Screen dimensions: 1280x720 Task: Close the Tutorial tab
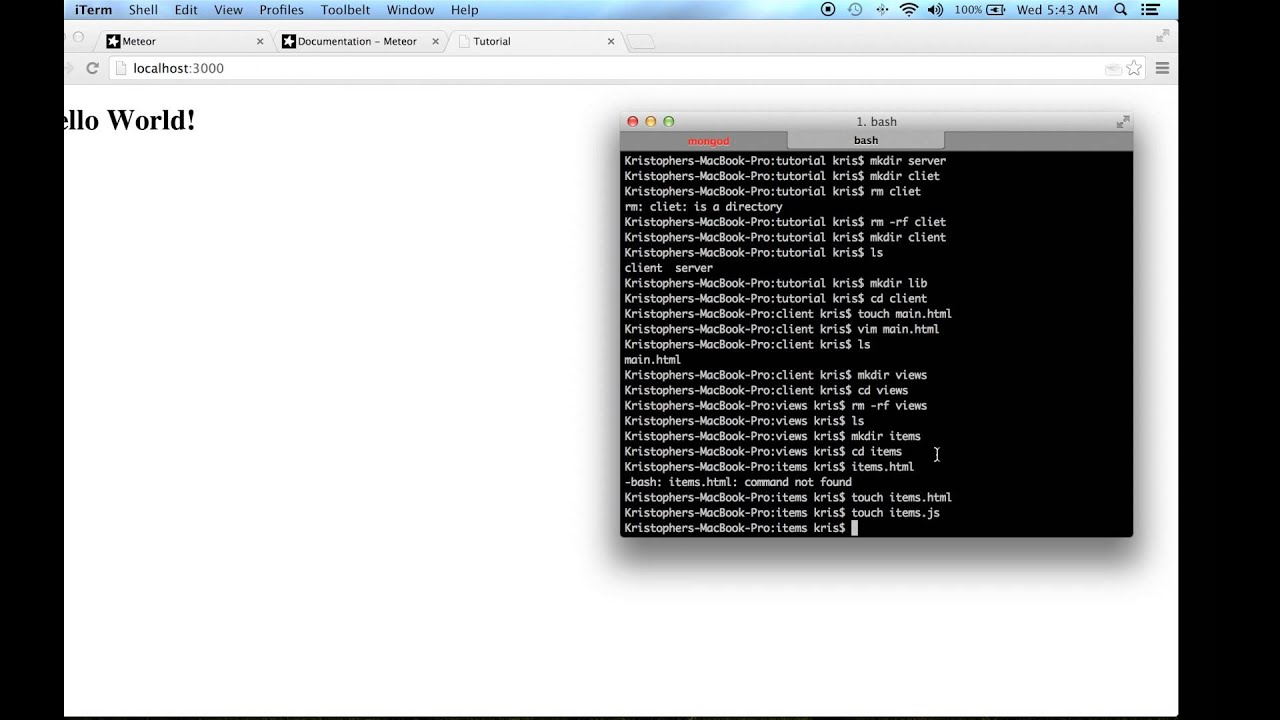611,42
